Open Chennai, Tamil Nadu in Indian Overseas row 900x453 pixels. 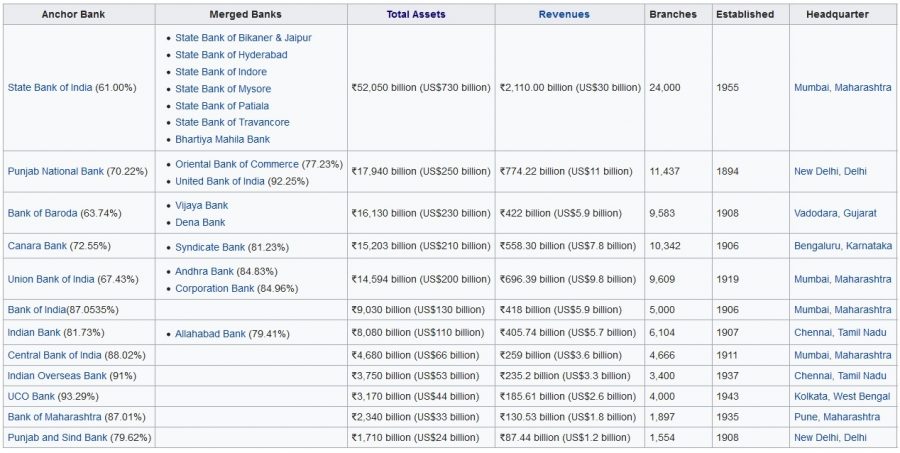840,376
